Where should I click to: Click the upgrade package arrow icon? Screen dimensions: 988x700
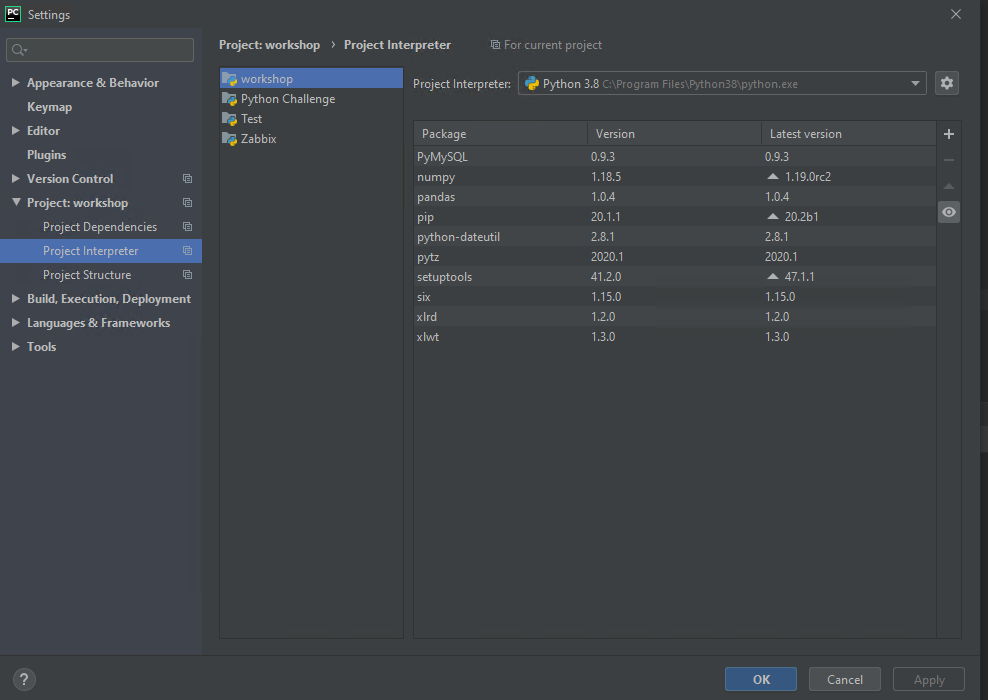point(948,186)
